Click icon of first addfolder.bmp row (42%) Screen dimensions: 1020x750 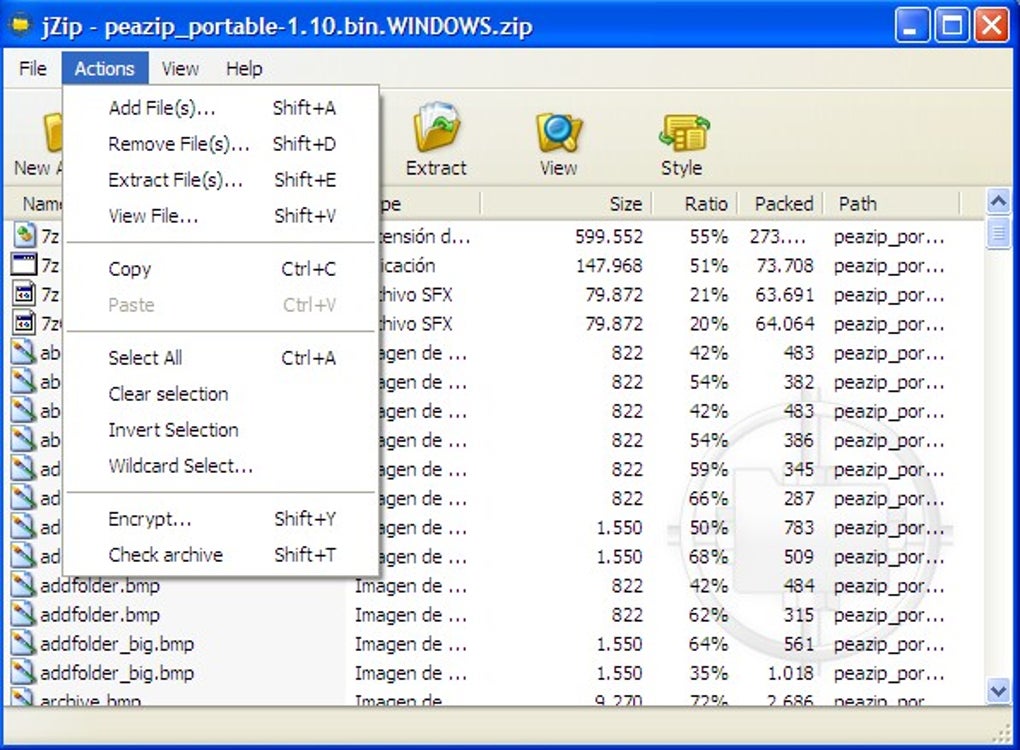(23, 585)
